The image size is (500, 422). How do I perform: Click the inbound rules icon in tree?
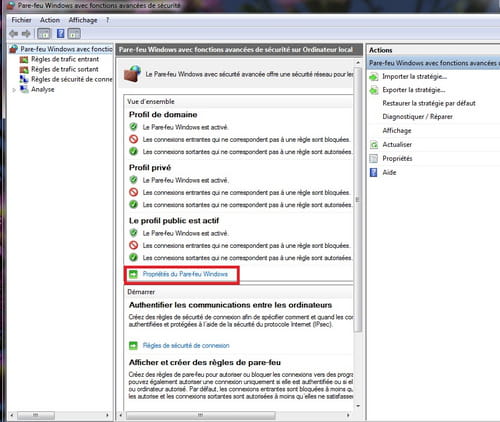coord(24,60)
